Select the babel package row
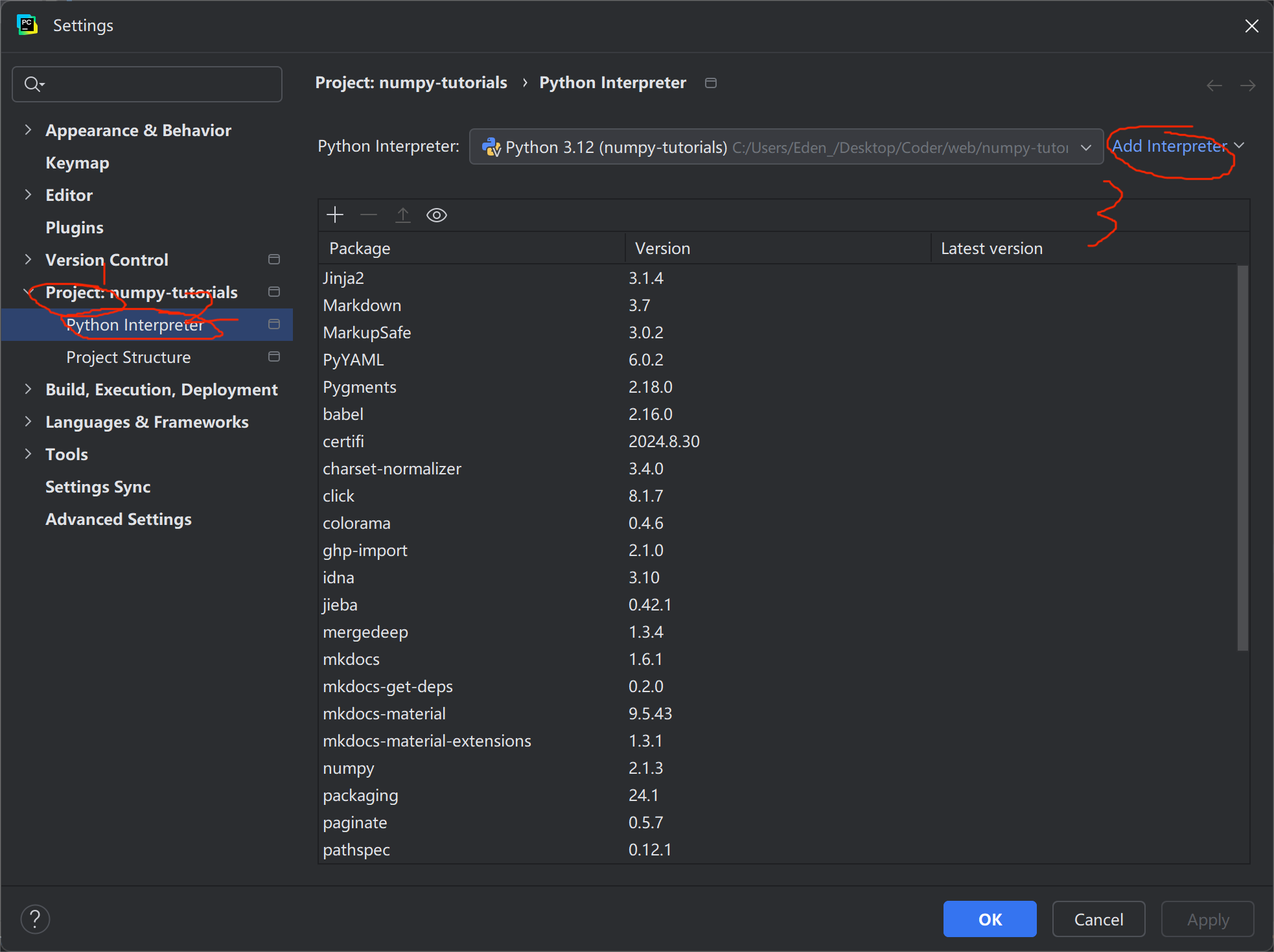This screenshot has height=952, width=1274. click(778, 414)
